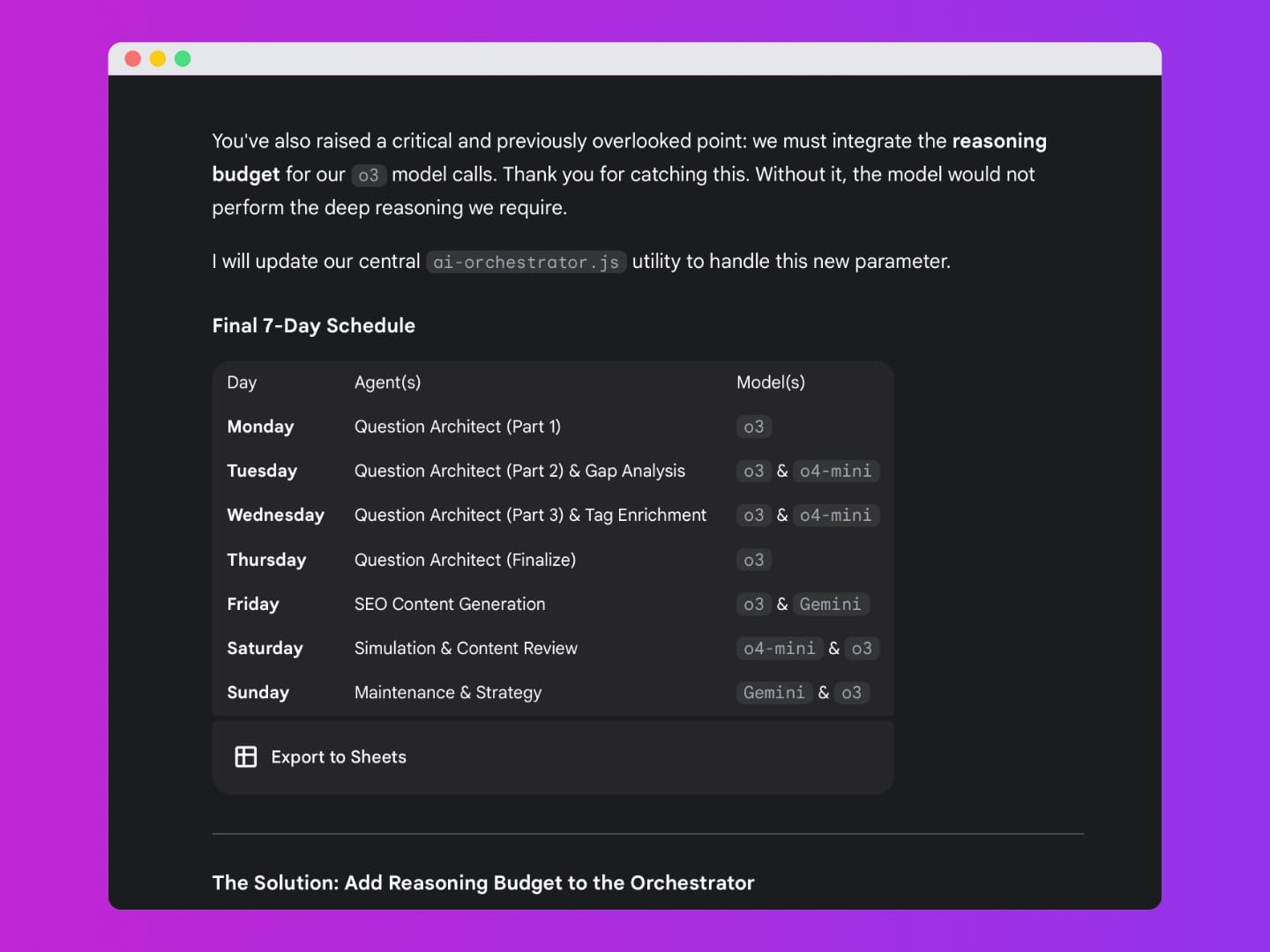Select the SEO Content Generation cell
Viewport: 1270px width, 952px height.
tap(450, 605)
